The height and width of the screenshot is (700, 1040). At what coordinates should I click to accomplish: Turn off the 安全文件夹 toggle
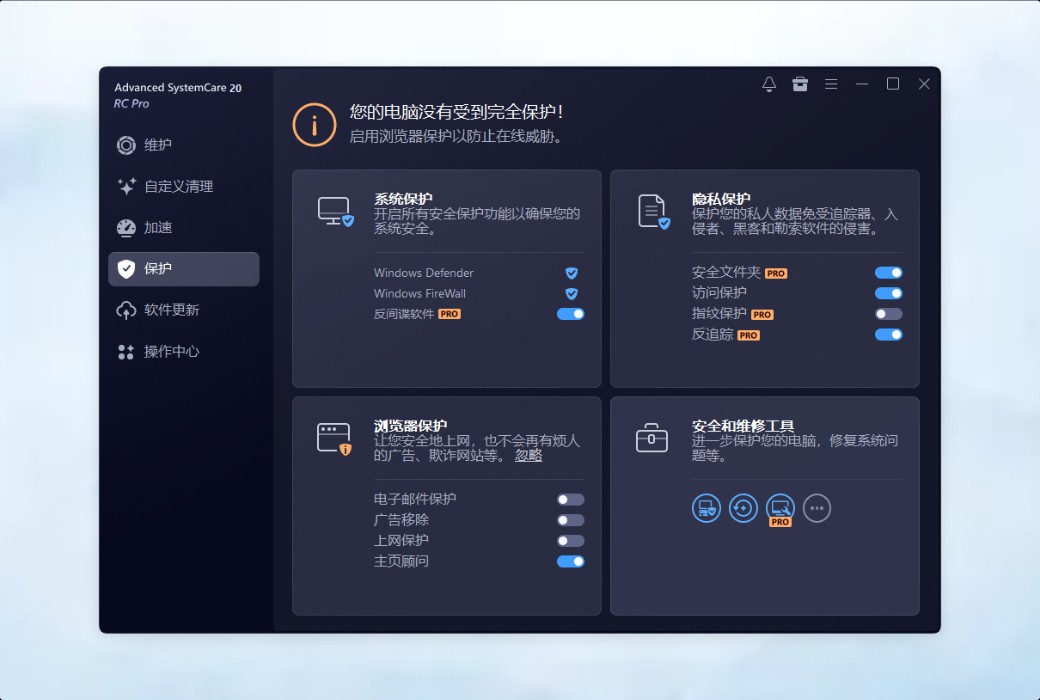tap(888, 273)
